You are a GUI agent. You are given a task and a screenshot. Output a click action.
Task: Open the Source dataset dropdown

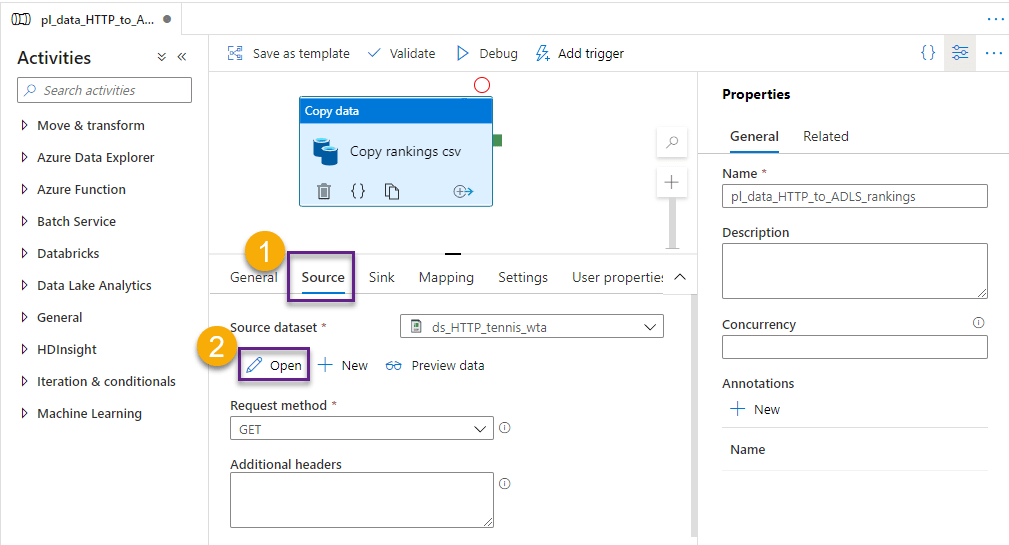coord(531,327)
